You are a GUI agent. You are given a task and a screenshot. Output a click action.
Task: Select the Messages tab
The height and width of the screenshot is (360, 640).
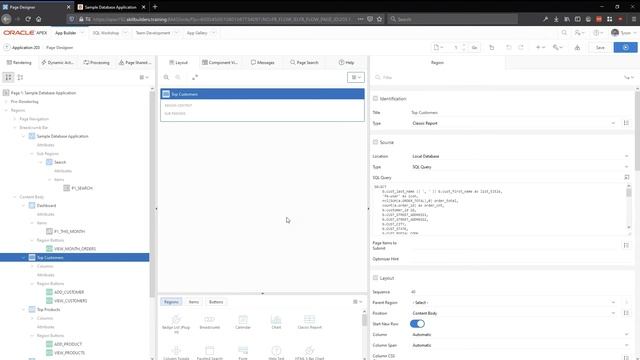(x=262, y=62)
